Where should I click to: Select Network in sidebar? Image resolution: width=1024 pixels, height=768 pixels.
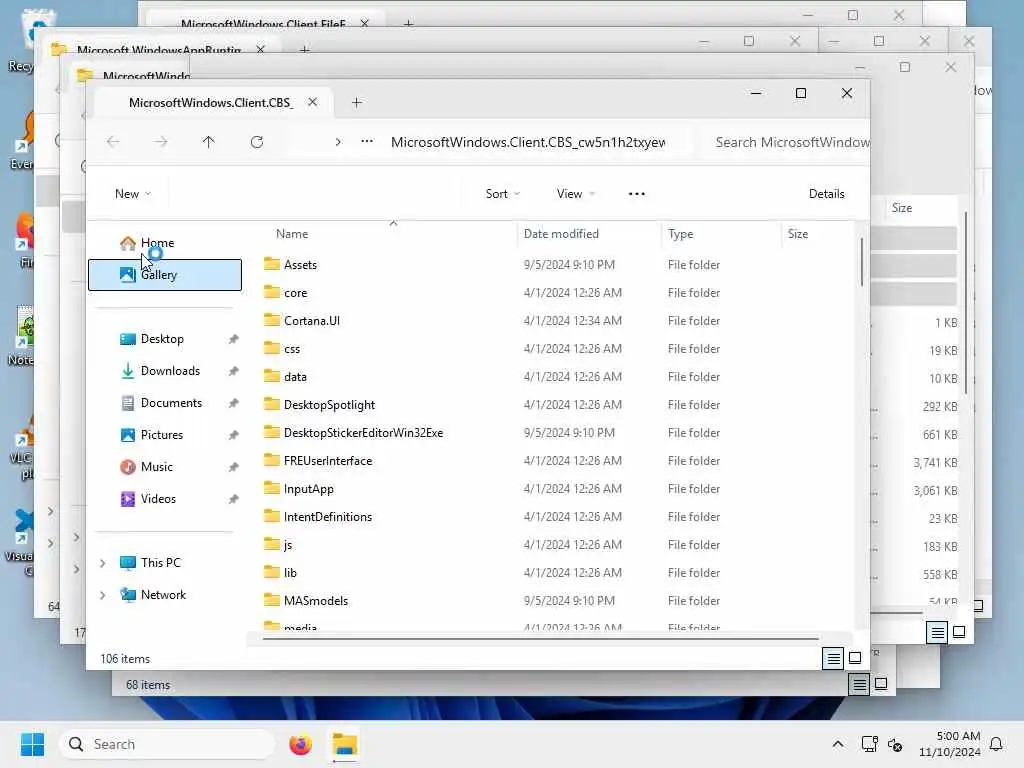[x=163, y=595]
